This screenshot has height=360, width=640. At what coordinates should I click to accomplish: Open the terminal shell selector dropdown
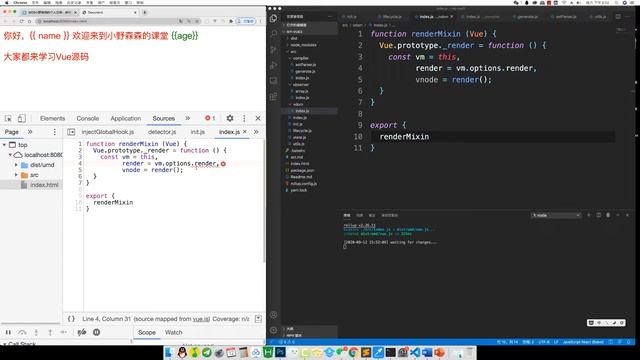[x=556, y=215]
